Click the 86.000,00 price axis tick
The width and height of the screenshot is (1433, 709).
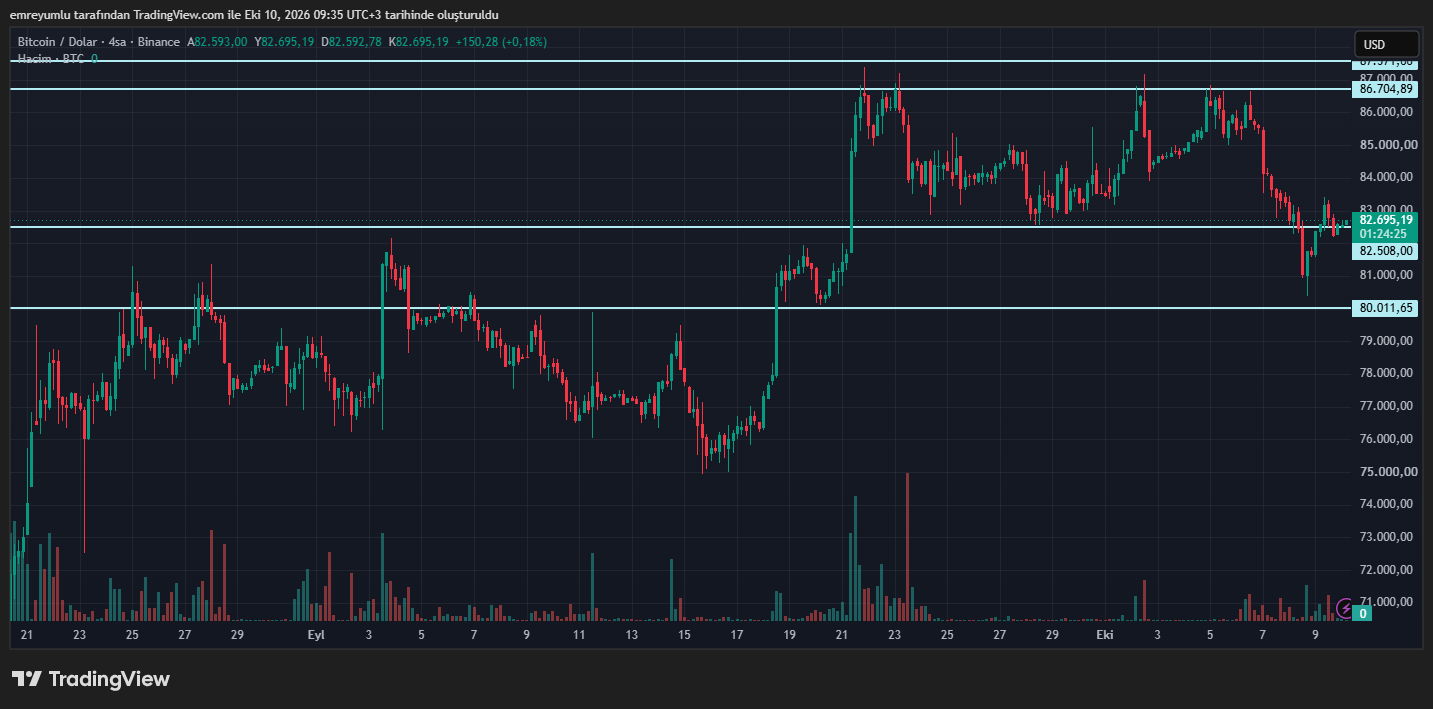pyautogui.click(x=1388, y=112)
